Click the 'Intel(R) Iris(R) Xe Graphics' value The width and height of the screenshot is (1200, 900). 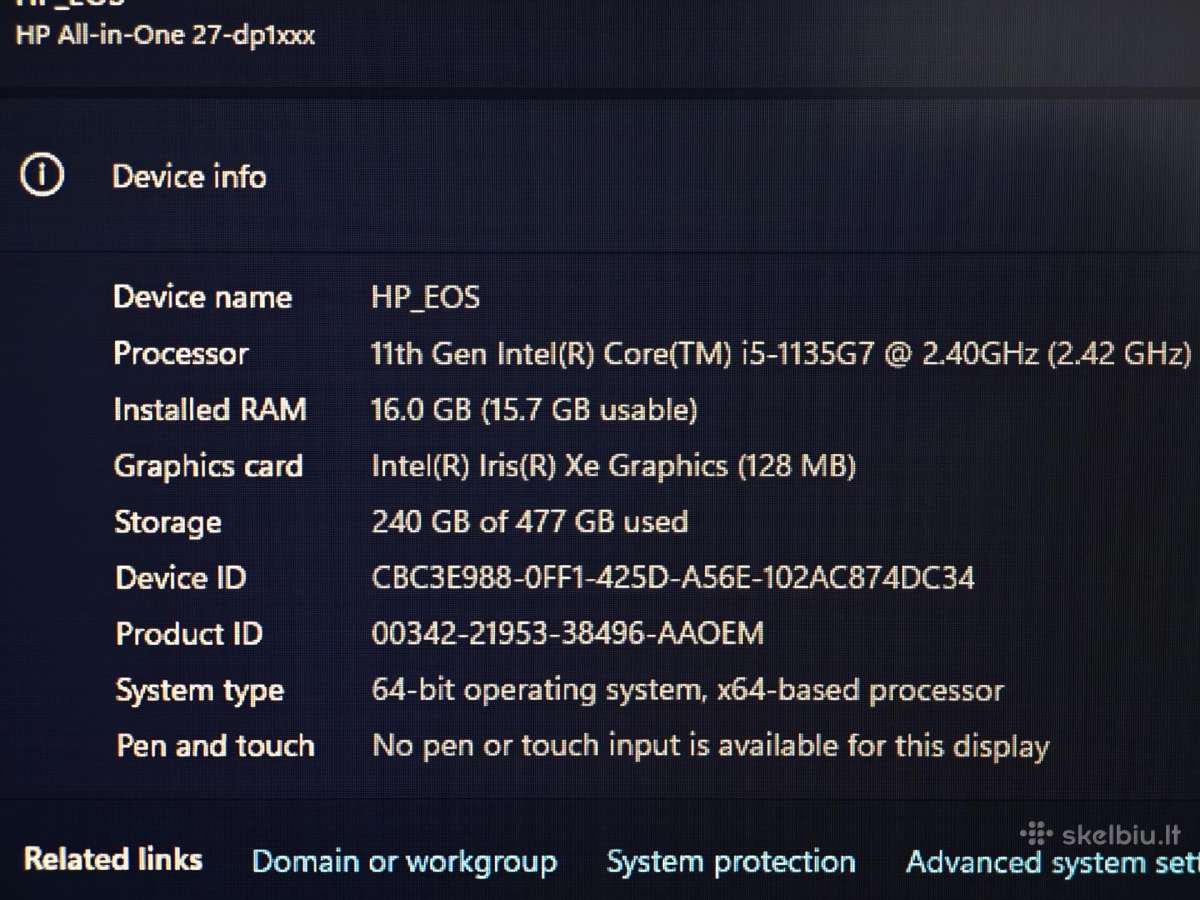pyautogui.click(x=614, y=466)
